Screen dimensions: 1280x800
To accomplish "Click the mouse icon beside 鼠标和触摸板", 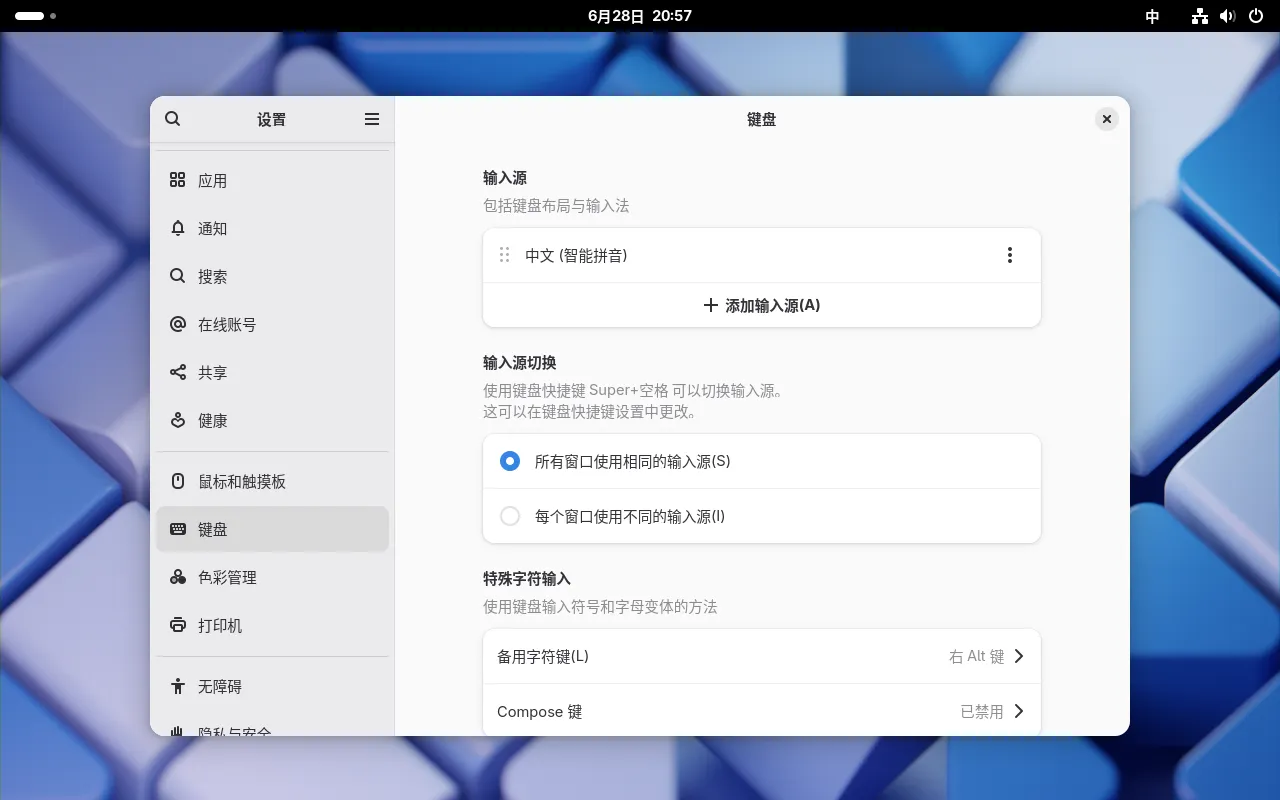I will 178,481.
